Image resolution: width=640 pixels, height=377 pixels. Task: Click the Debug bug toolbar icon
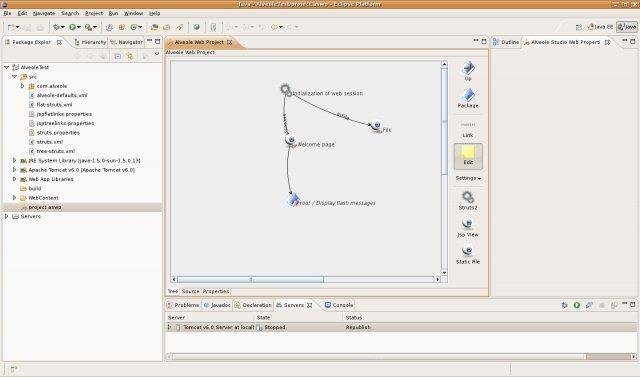(x=56, y=27)
